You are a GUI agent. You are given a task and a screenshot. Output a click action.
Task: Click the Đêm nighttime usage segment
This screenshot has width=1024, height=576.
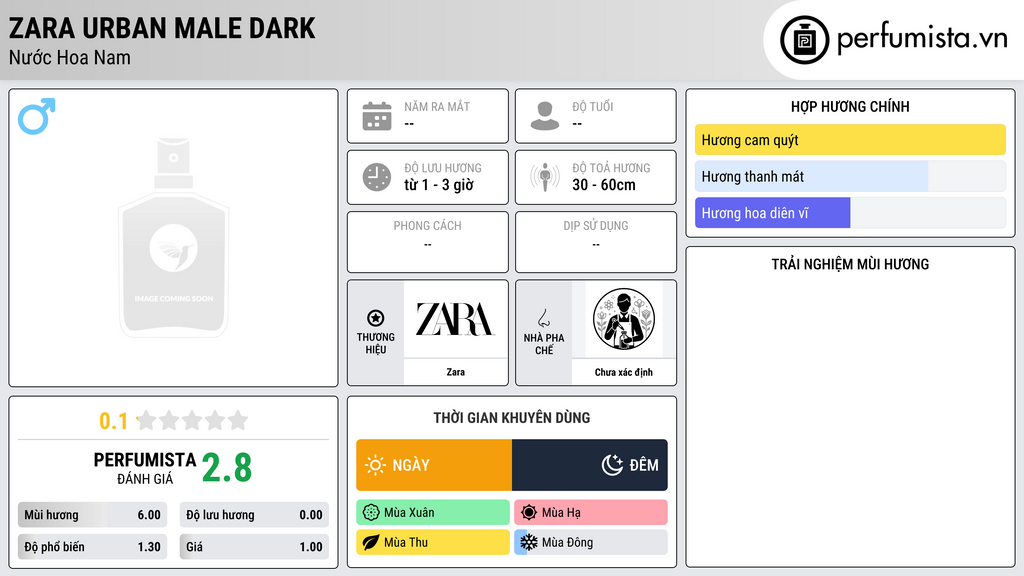pos(590,465)
